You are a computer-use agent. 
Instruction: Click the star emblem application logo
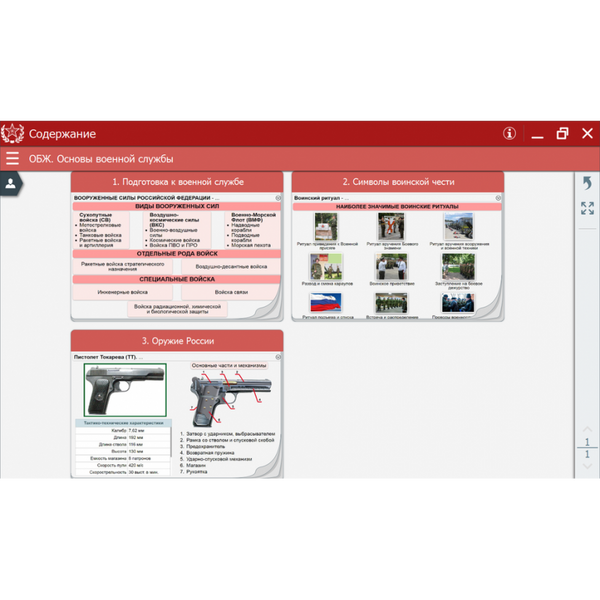(x=13, y=133)
